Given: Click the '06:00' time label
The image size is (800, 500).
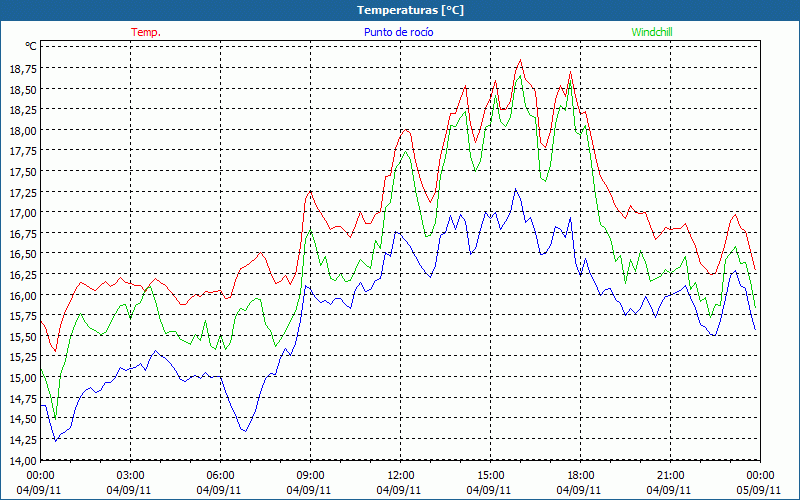Looking at the screenshot, I should coord(220,476).
